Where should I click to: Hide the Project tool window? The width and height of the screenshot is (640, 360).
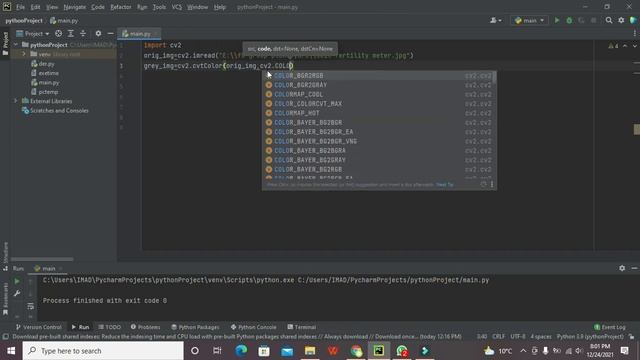pos(110,33)
